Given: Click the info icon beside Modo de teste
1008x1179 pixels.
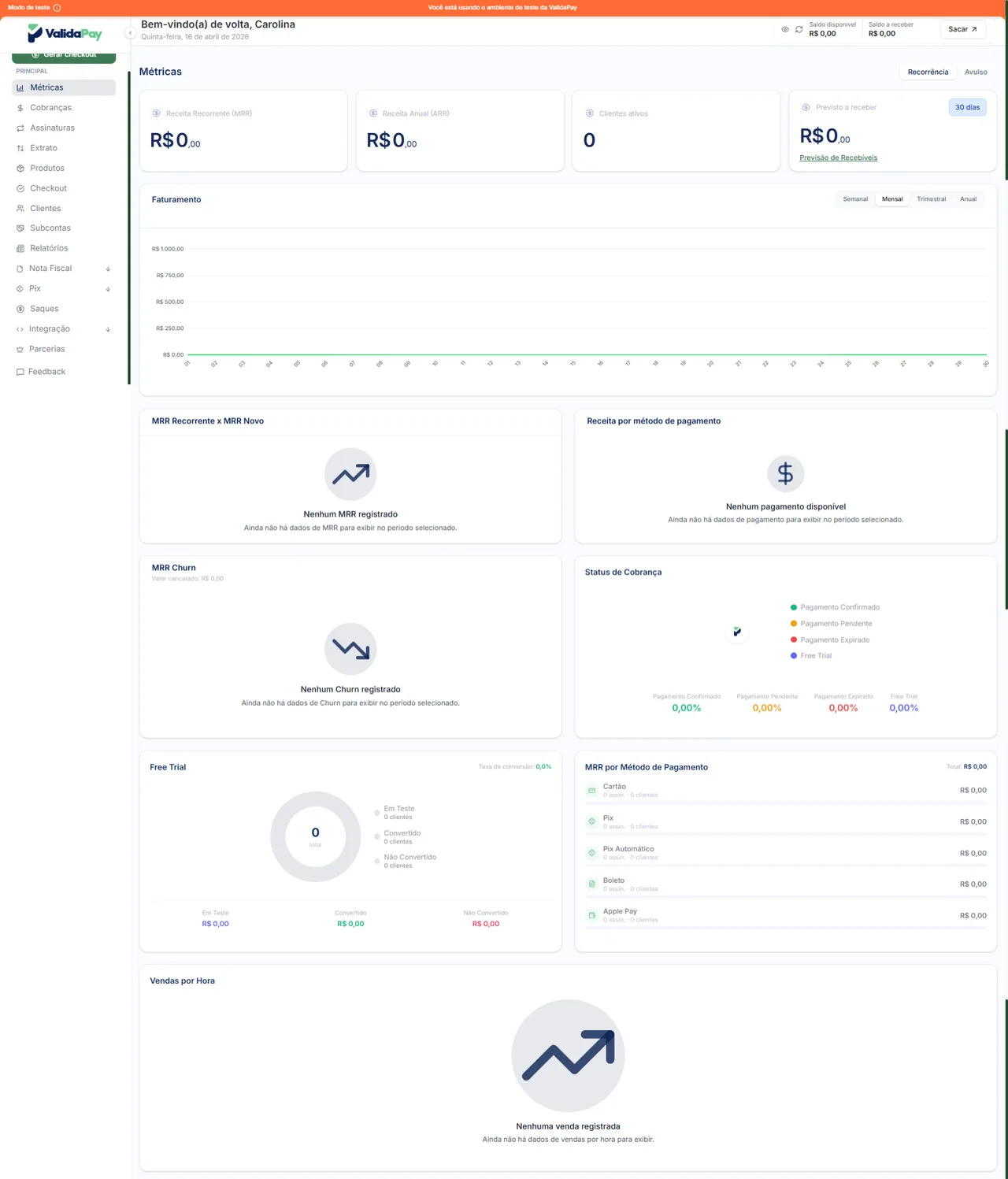Looking at the screenshot, I should [x=57, y=7].
